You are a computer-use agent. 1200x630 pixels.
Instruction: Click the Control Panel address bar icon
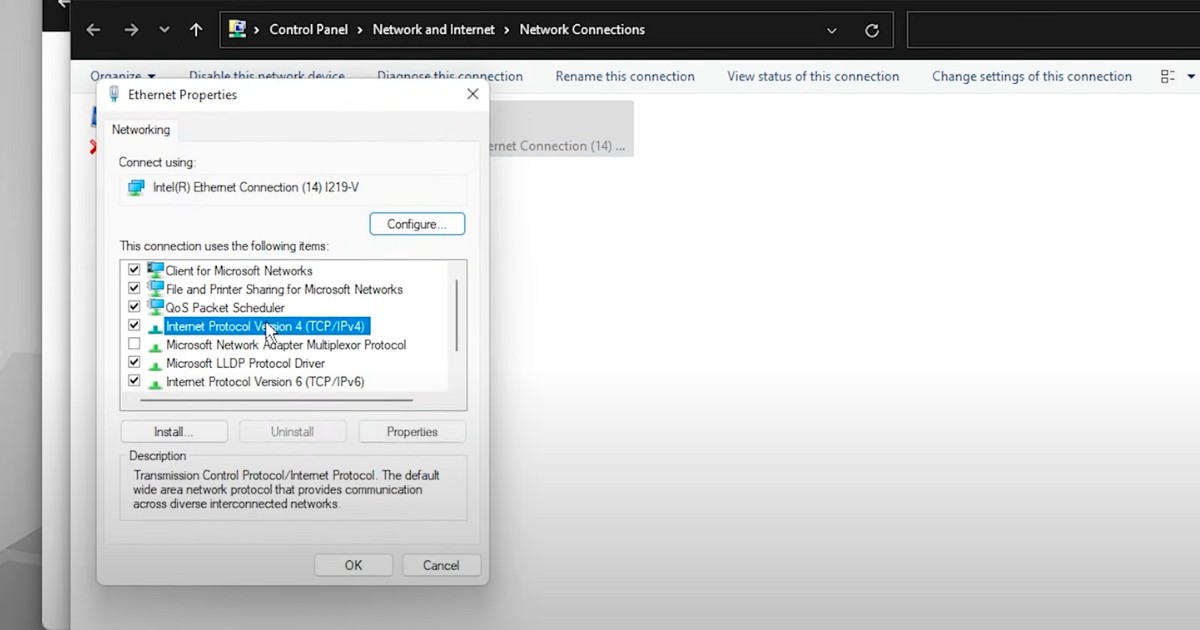coord(237,30)
